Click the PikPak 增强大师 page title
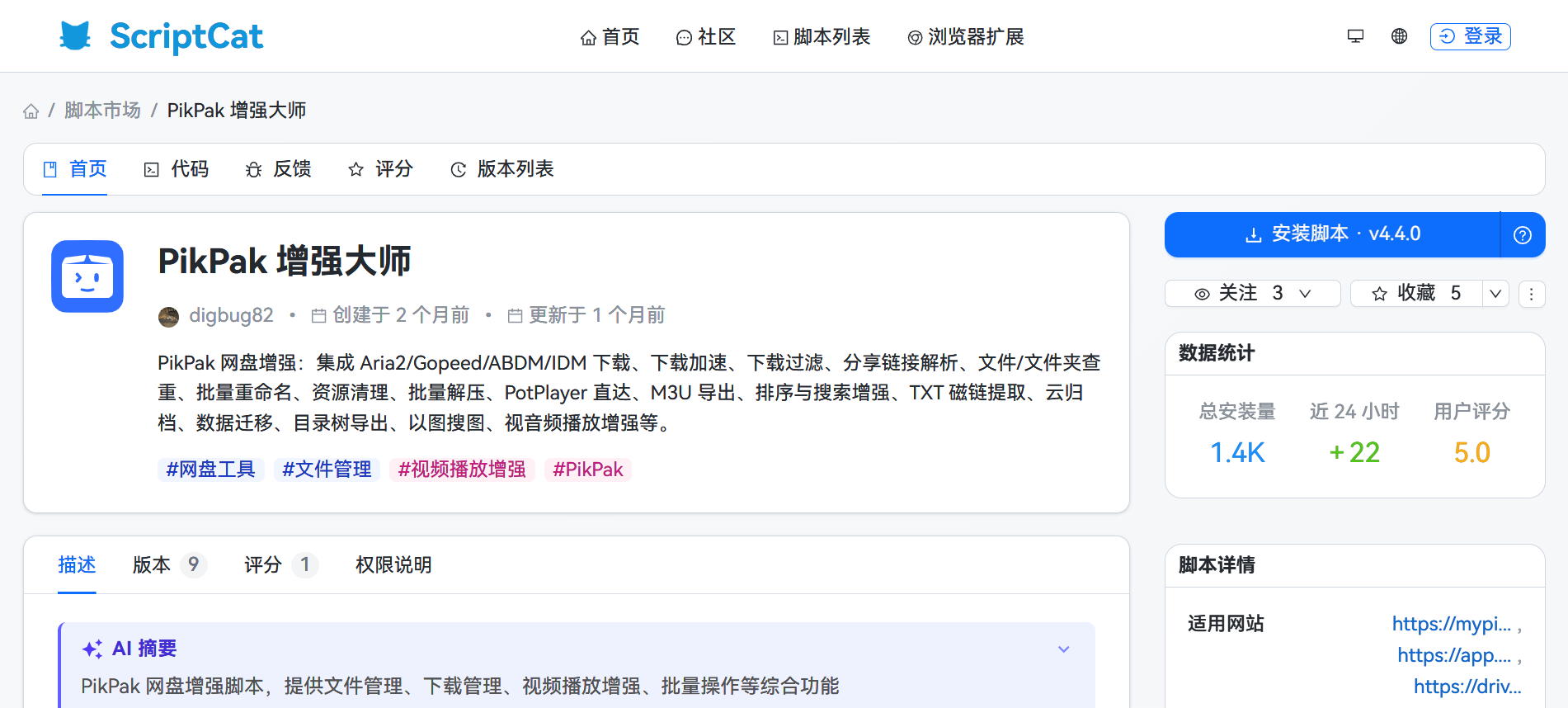Viewport: 1568px width, 708px height. pyautogui.click(x=285, y=262)
